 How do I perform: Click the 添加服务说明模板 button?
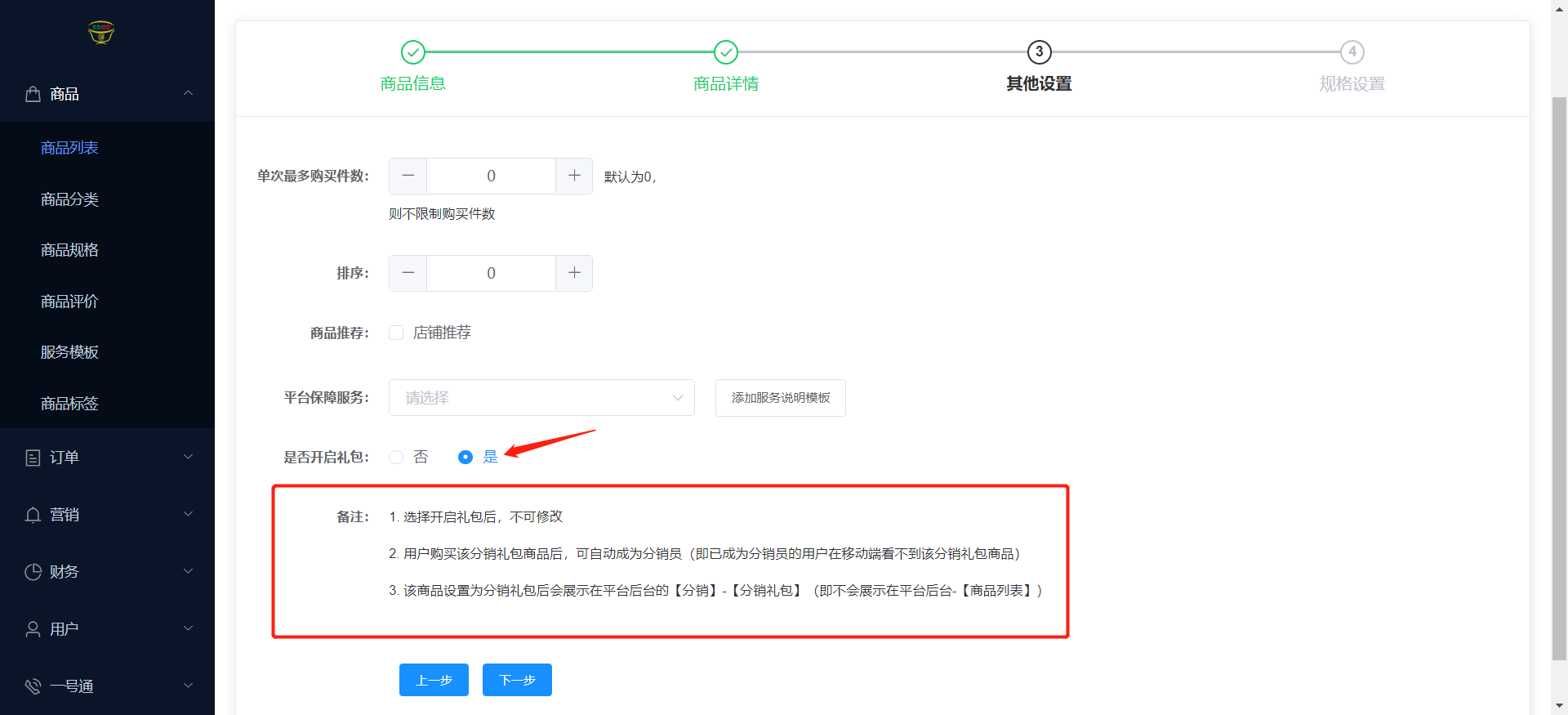780,398
